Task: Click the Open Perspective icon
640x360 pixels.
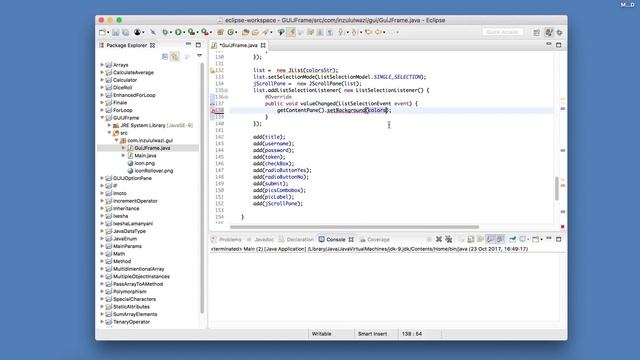Action: pyautogui.click(x=536, y=32)
